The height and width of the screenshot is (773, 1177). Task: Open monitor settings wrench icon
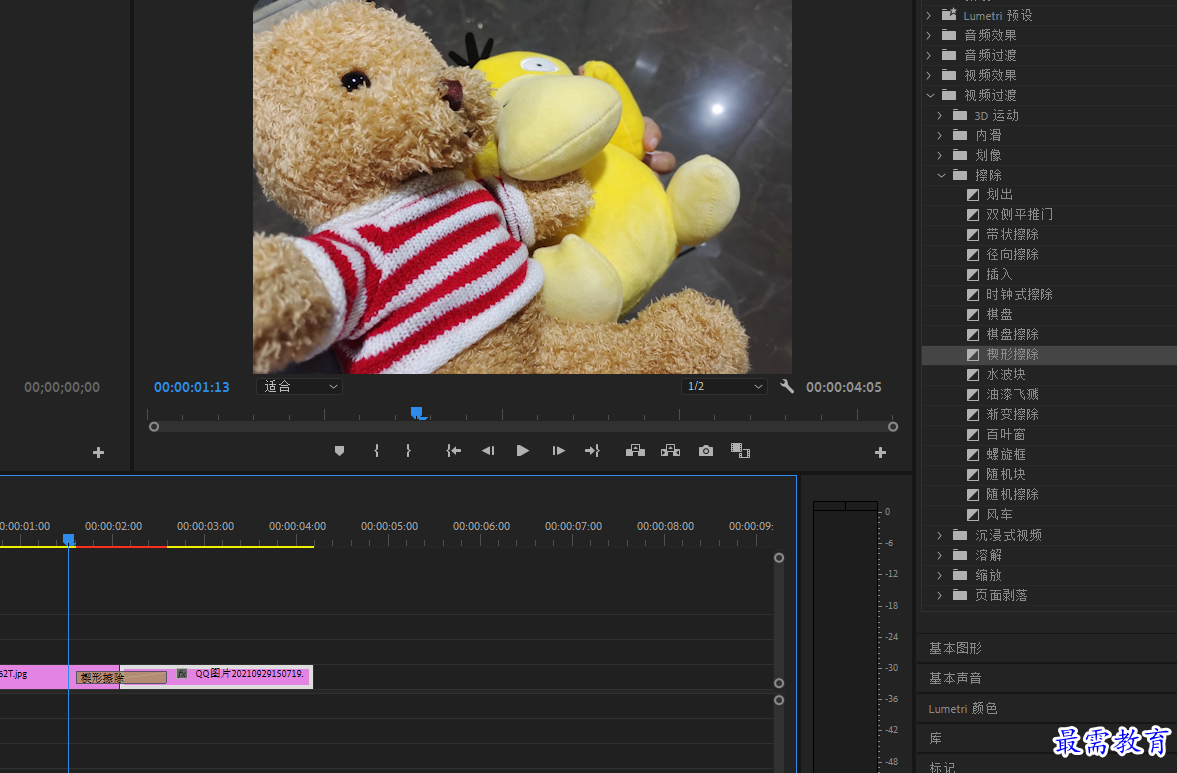tap(787, 386)
